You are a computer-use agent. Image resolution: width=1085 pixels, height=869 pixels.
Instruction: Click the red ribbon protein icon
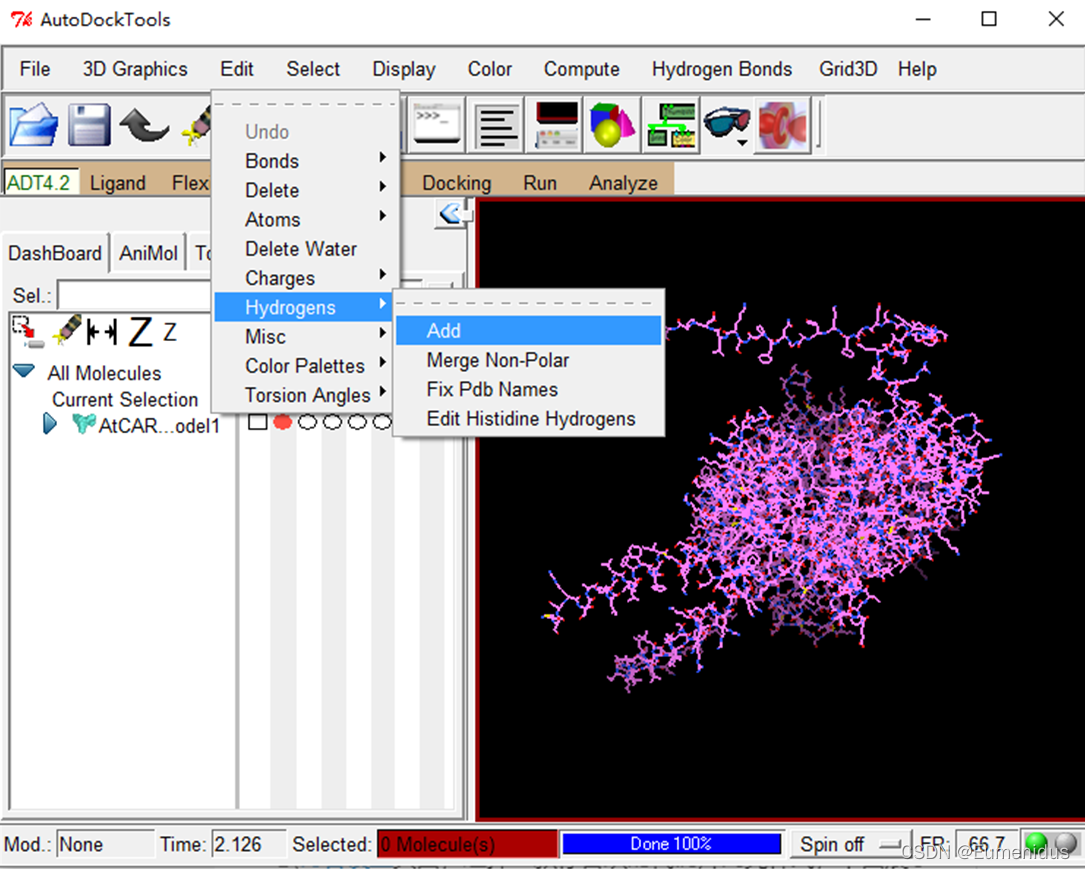783,125
